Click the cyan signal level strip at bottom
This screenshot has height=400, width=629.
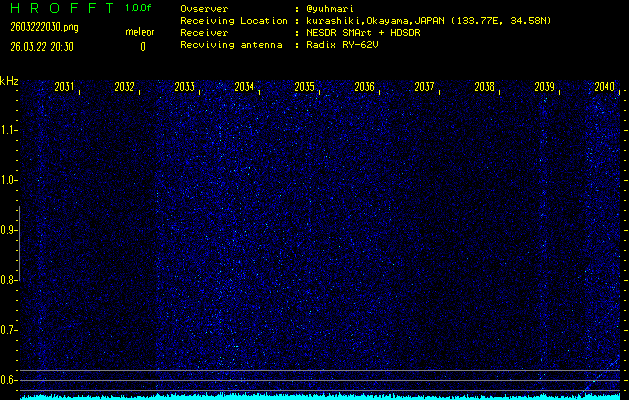pos(320,397)
